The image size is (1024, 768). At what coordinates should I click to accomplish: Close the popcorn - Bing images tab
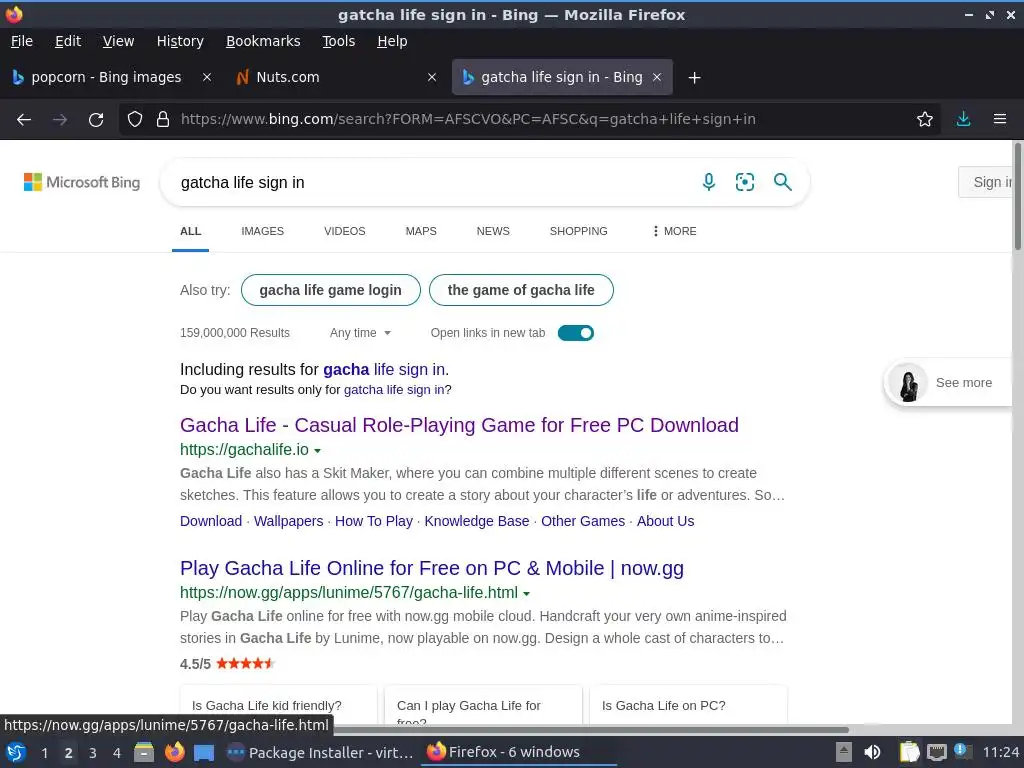(x=206, y=77)
